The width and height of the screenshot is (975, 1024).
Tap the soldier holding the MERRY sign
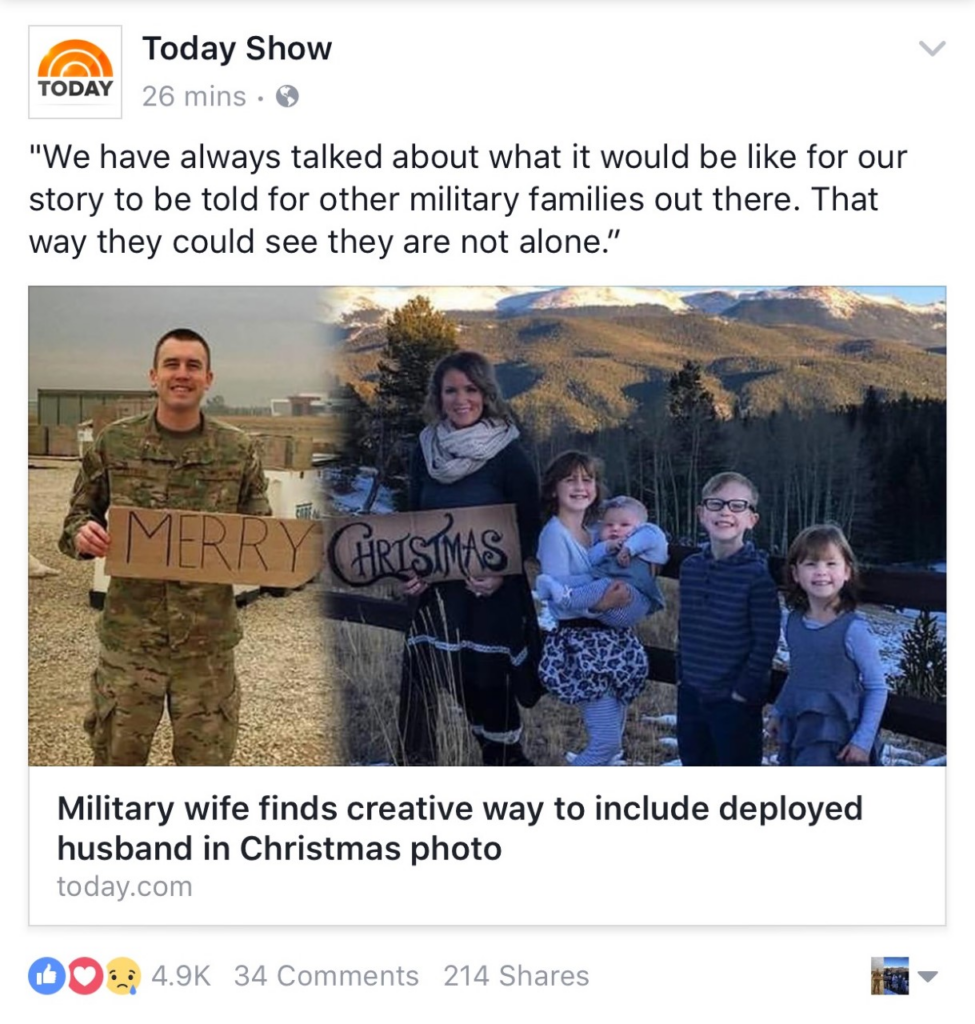167,547
